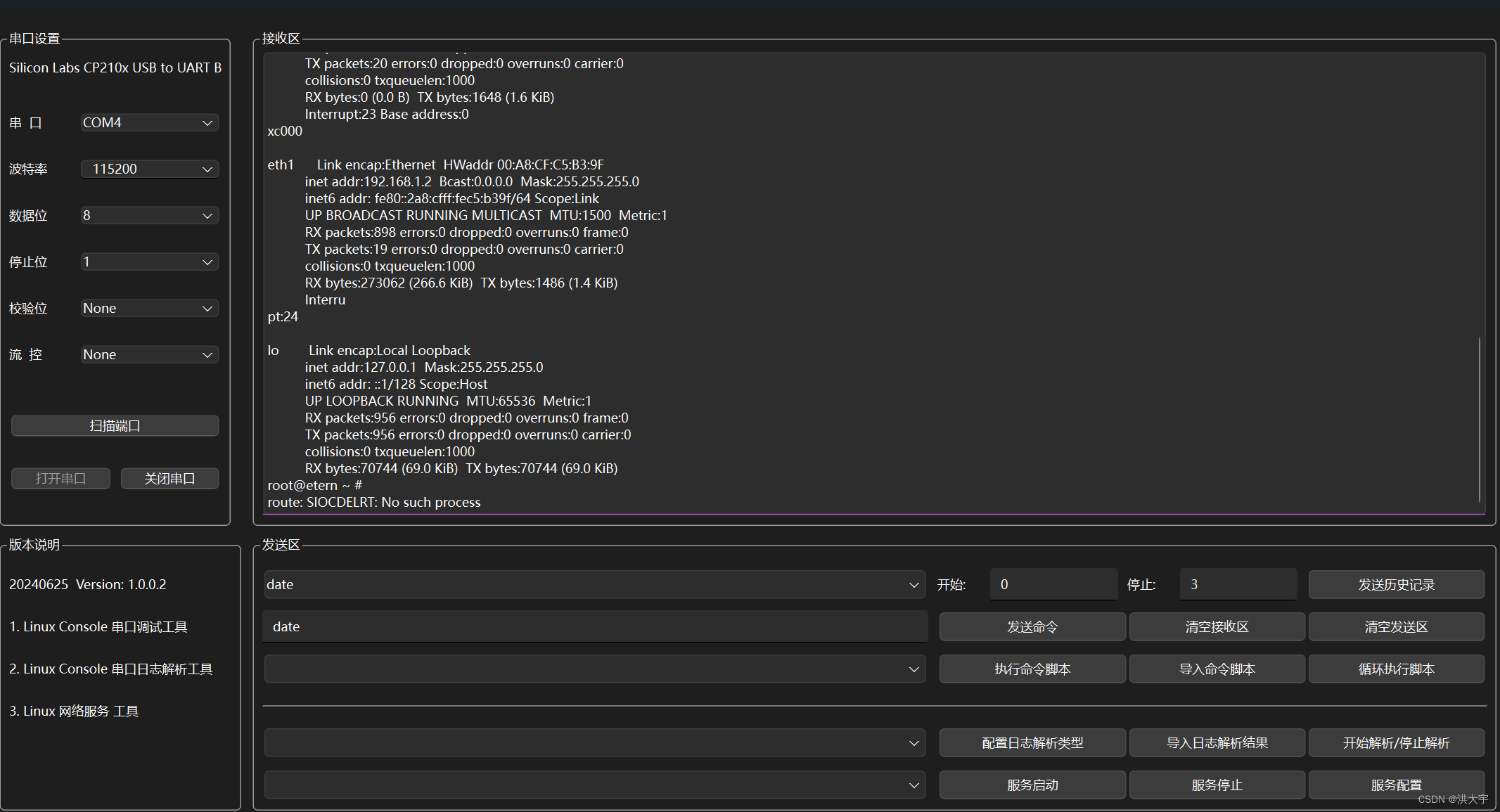Stop the service with 服务停止
Viewport: 1500px width, 812px height.
1217,785
